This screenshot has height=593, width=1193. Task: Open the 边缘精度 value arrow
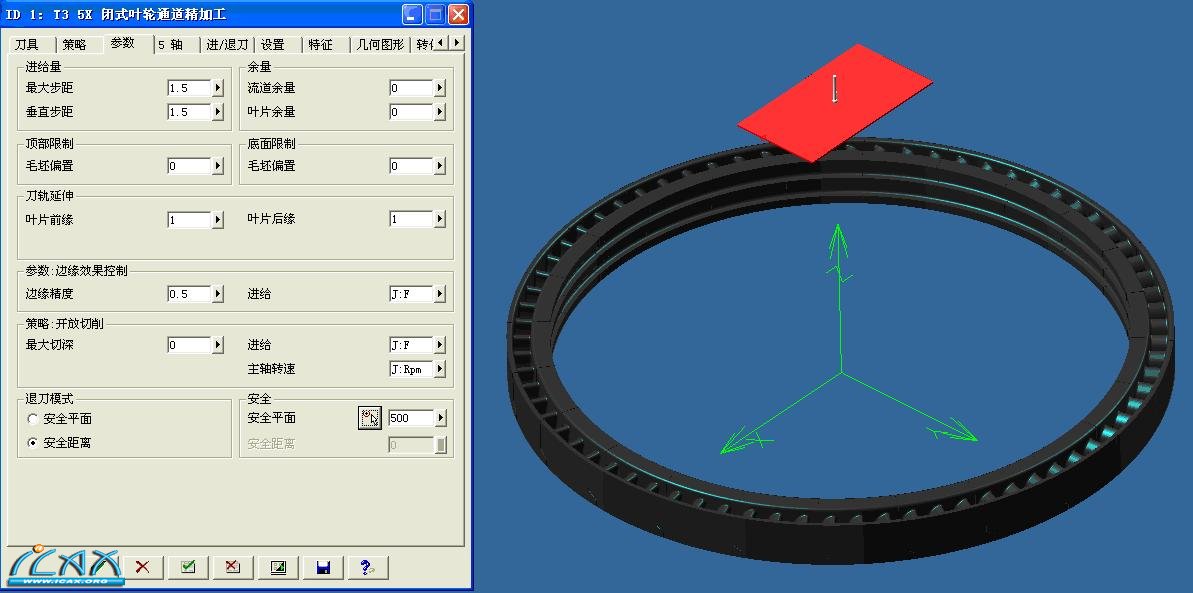(x=218, y=294)
